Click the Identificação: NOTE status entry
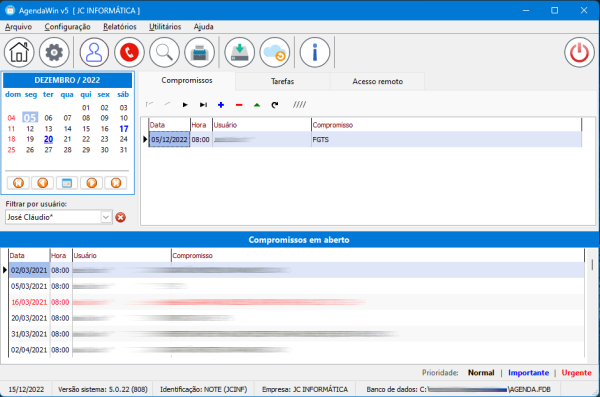The width and height of the screenshot is (600, 397). (204, 389)
